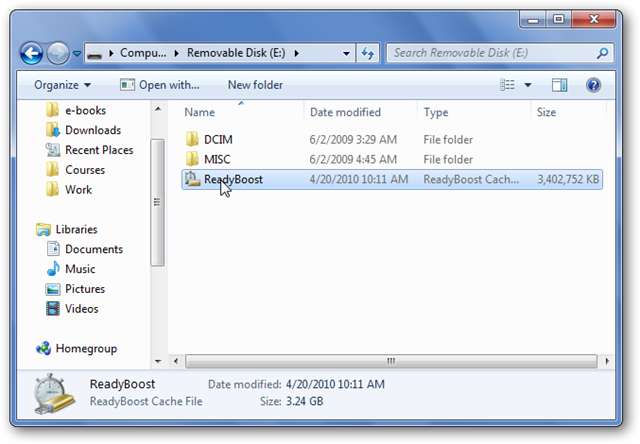Viewport: 640px width, 444px height.
Task: Select the DCIM folder
Action: coord(392,140)
